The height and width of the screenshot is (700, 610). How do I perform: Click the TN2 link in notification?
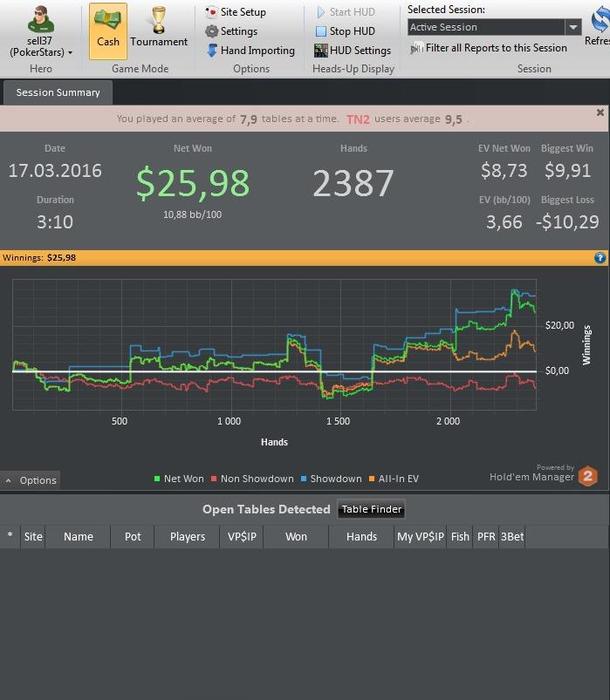pos(358,119)
